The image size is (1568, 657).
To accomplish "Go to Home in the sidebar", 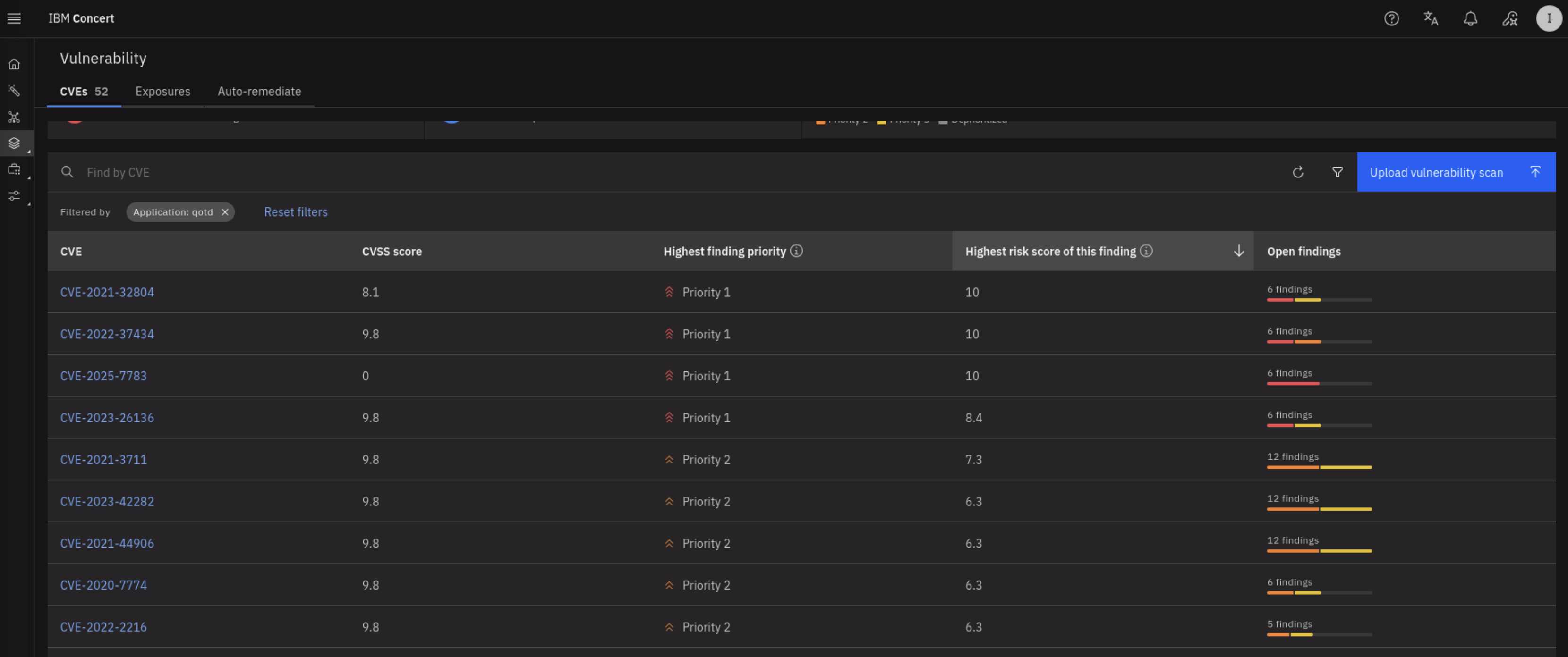I will pyautogui.click(x=14, y=64).
